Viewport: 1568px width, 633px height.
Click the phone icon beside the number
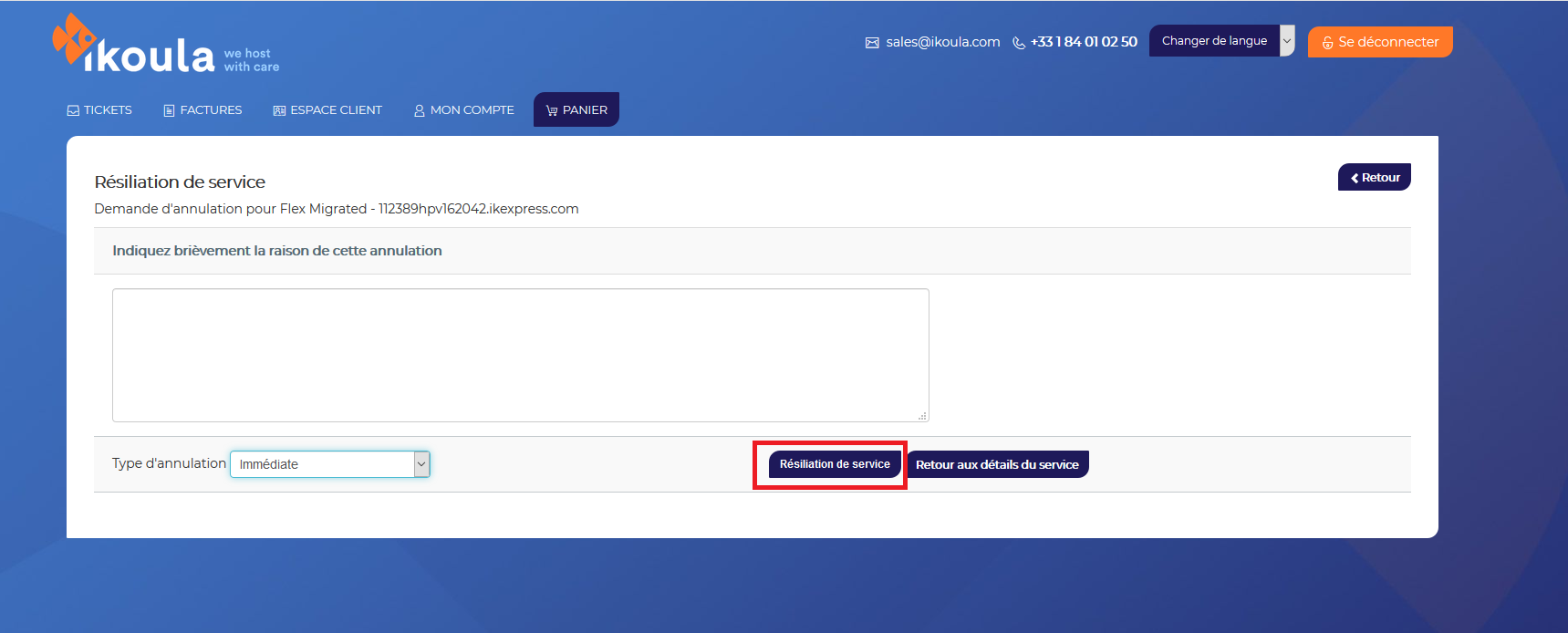point(1019,43)
